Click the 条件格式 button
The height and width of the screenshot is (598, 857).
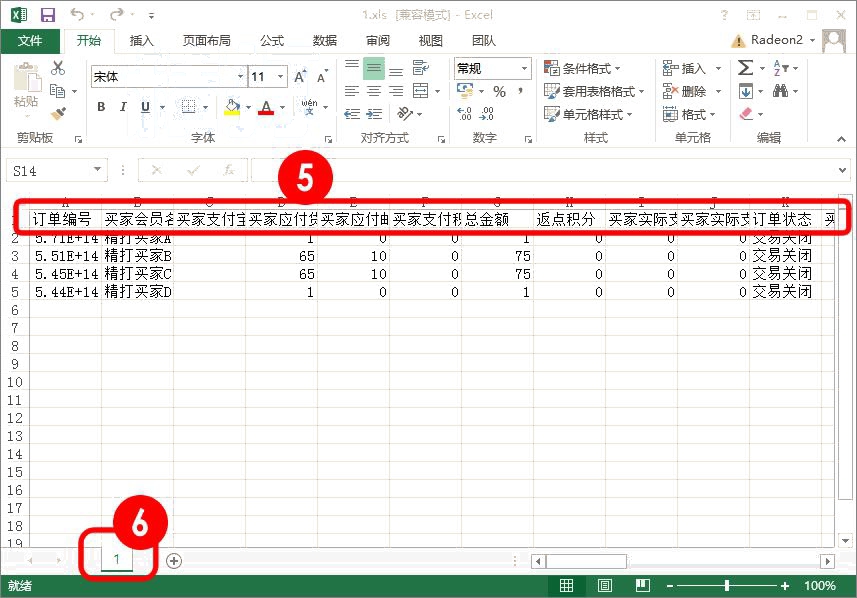click(x=583, y=68)
